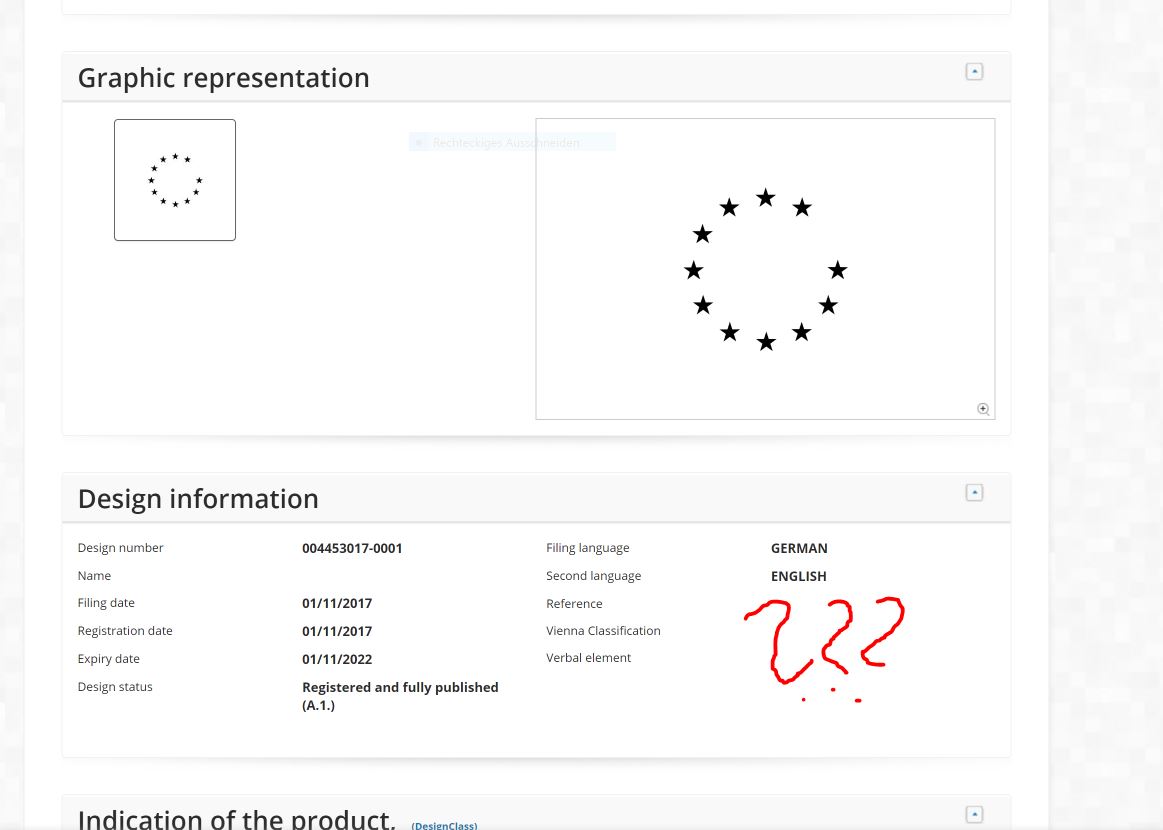The image size is (1163, 830).
Task: Click the Verbal element label
Action: click(588, 658)
